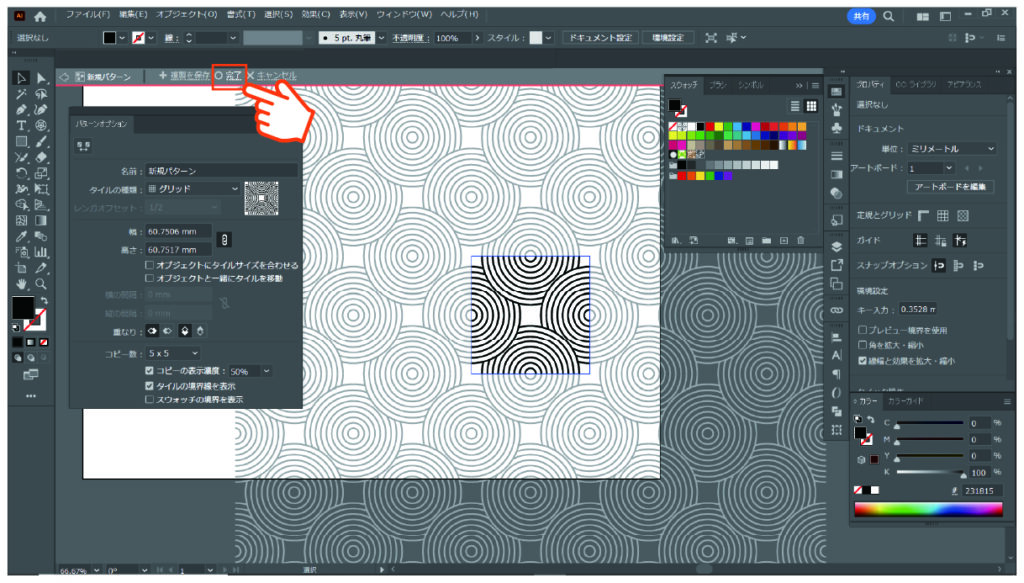Screen dimensions: 1024x583
Task: Pick the Paintbrush tool
Action: coord(41,141)
